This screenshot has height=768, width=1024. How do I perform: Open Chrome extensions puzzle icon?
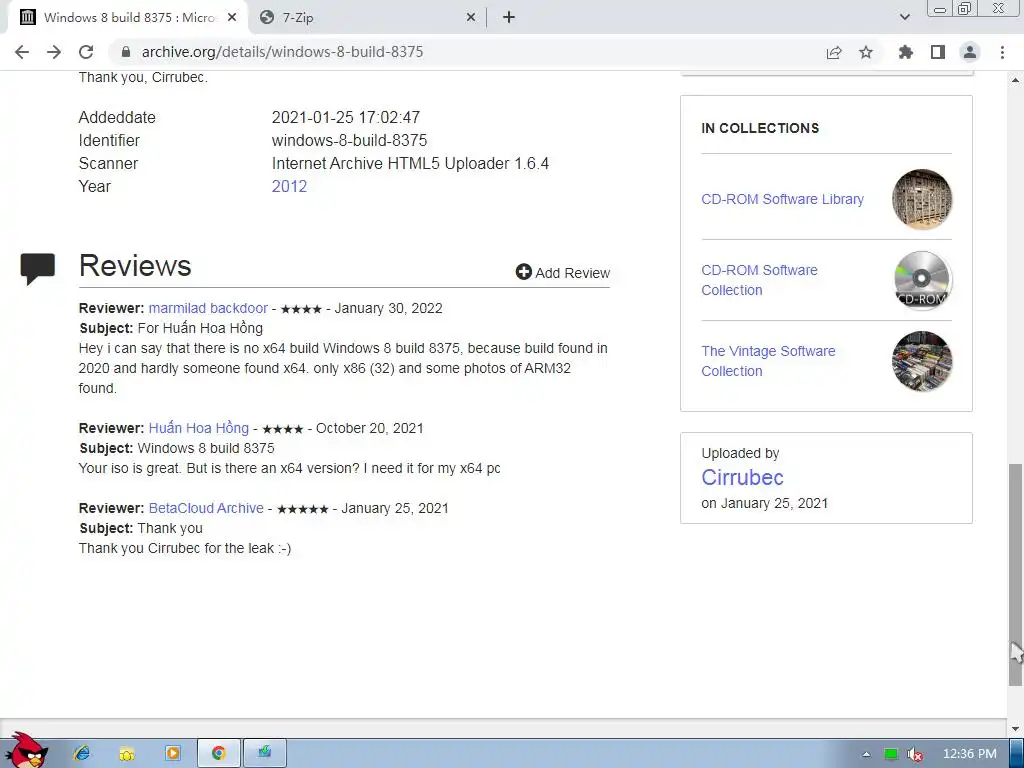pyautogui.click(x=906, y=52)
